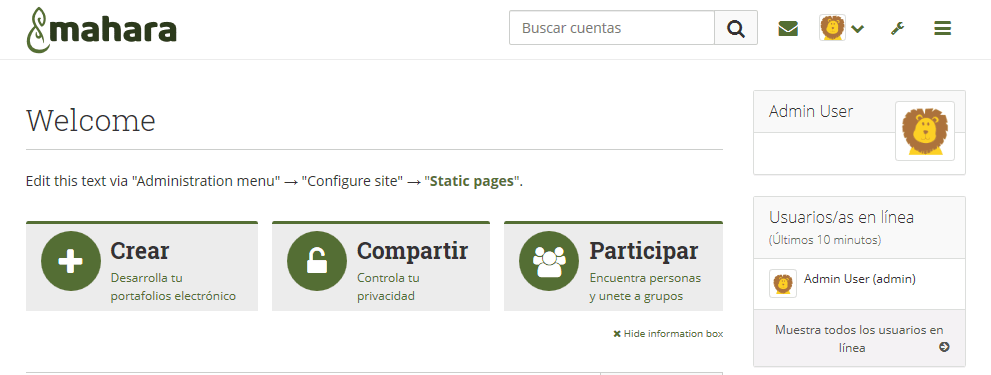Screen dimensions: 991x375
Task: Click the Compartir unlock icon
Action: pos(317,261)
